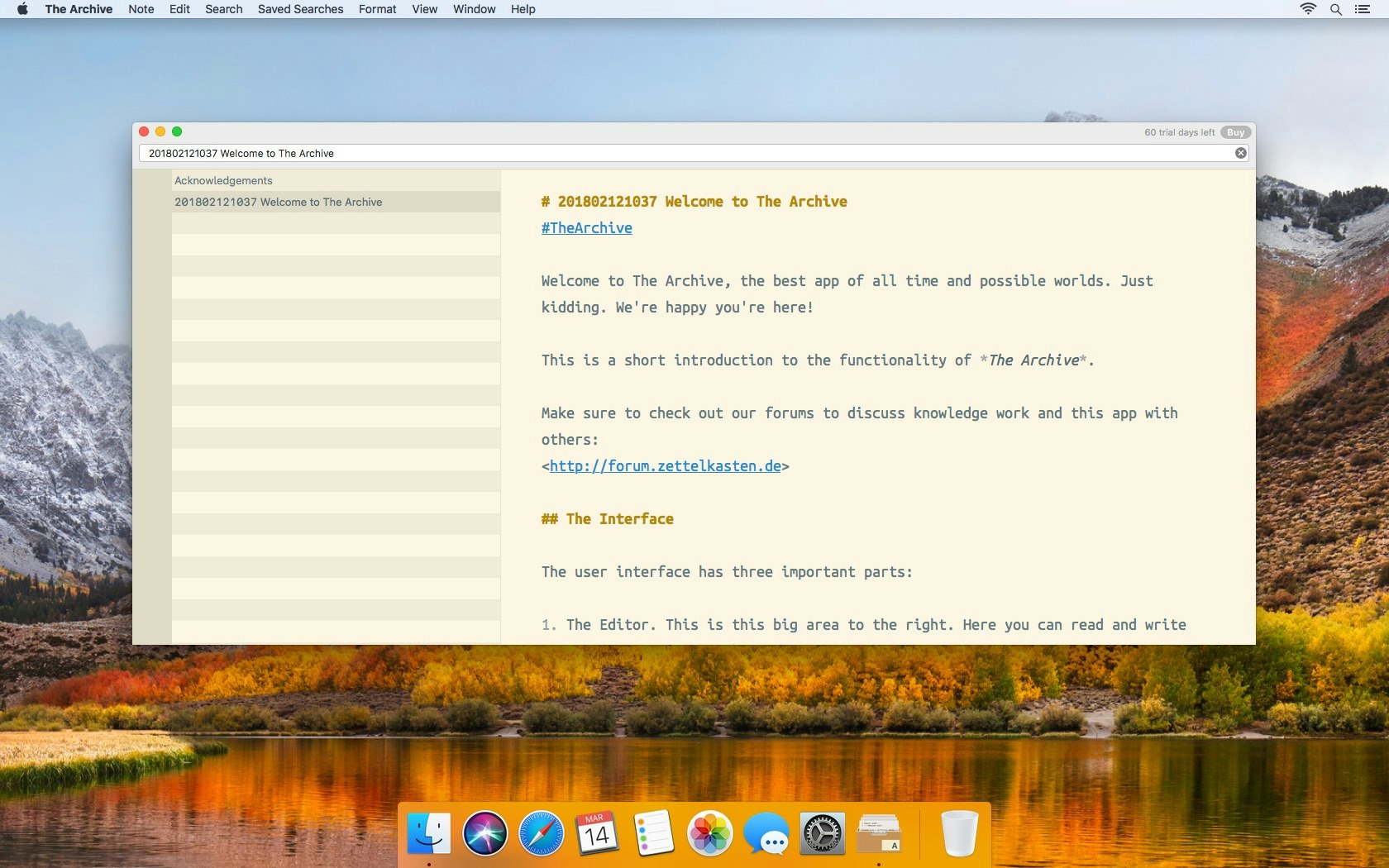
Task: Open the Wi-Fi status menu
Action: click(1307, 9)
